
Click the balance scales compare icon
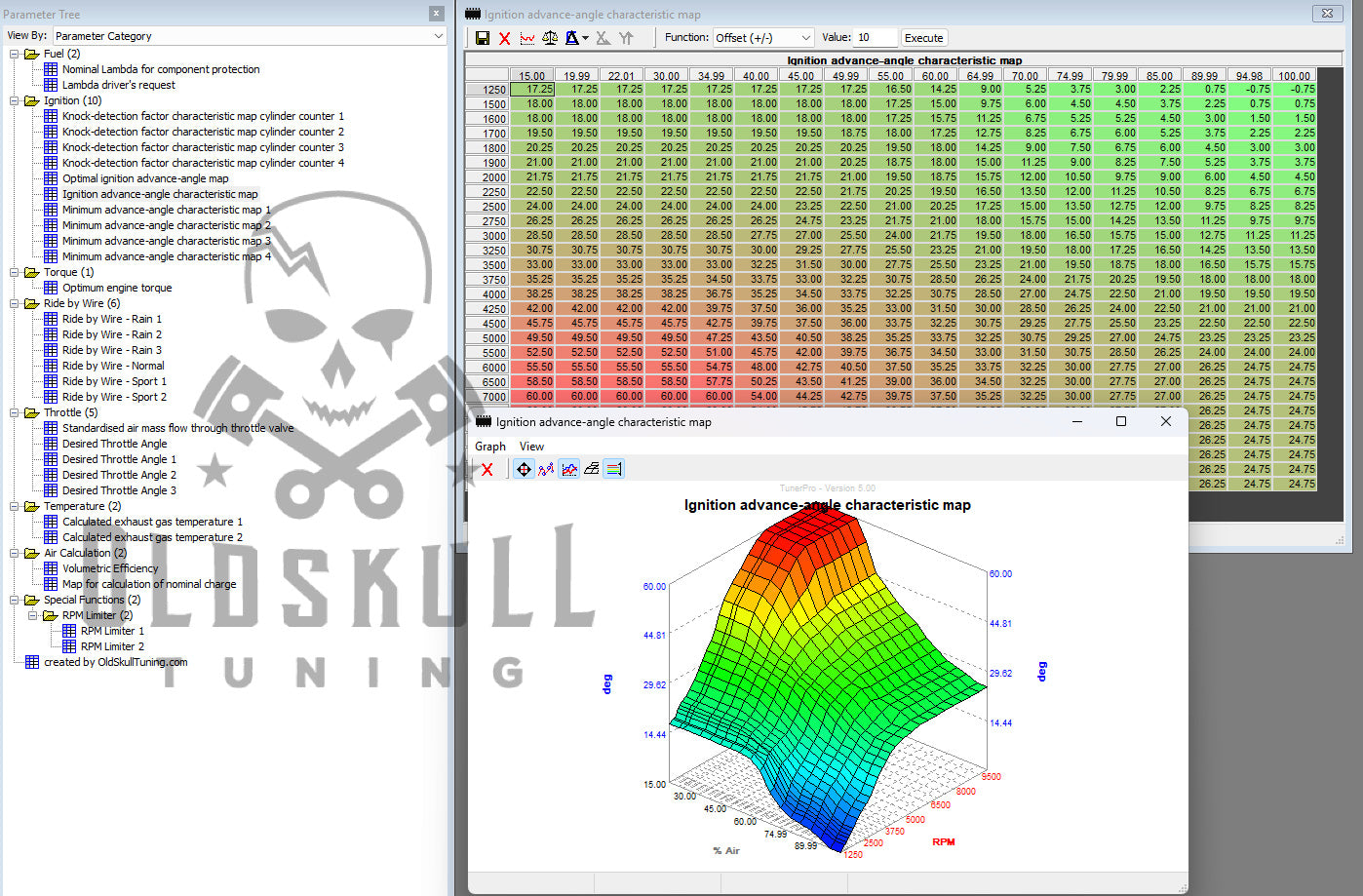coord(550,38)
